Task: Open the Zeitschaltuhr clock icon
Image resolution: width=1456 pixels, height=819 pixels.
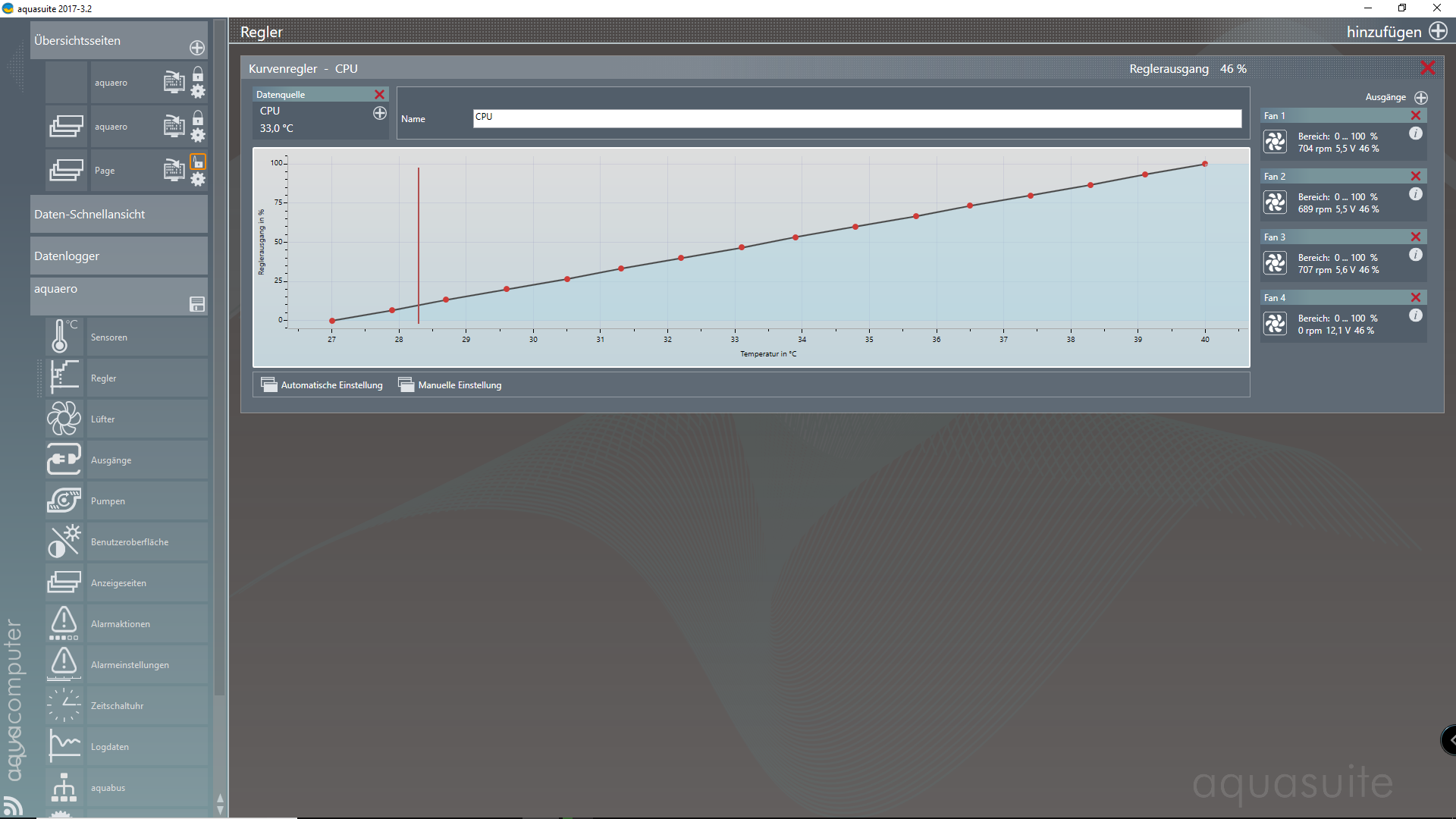Action: coord(64,705)
